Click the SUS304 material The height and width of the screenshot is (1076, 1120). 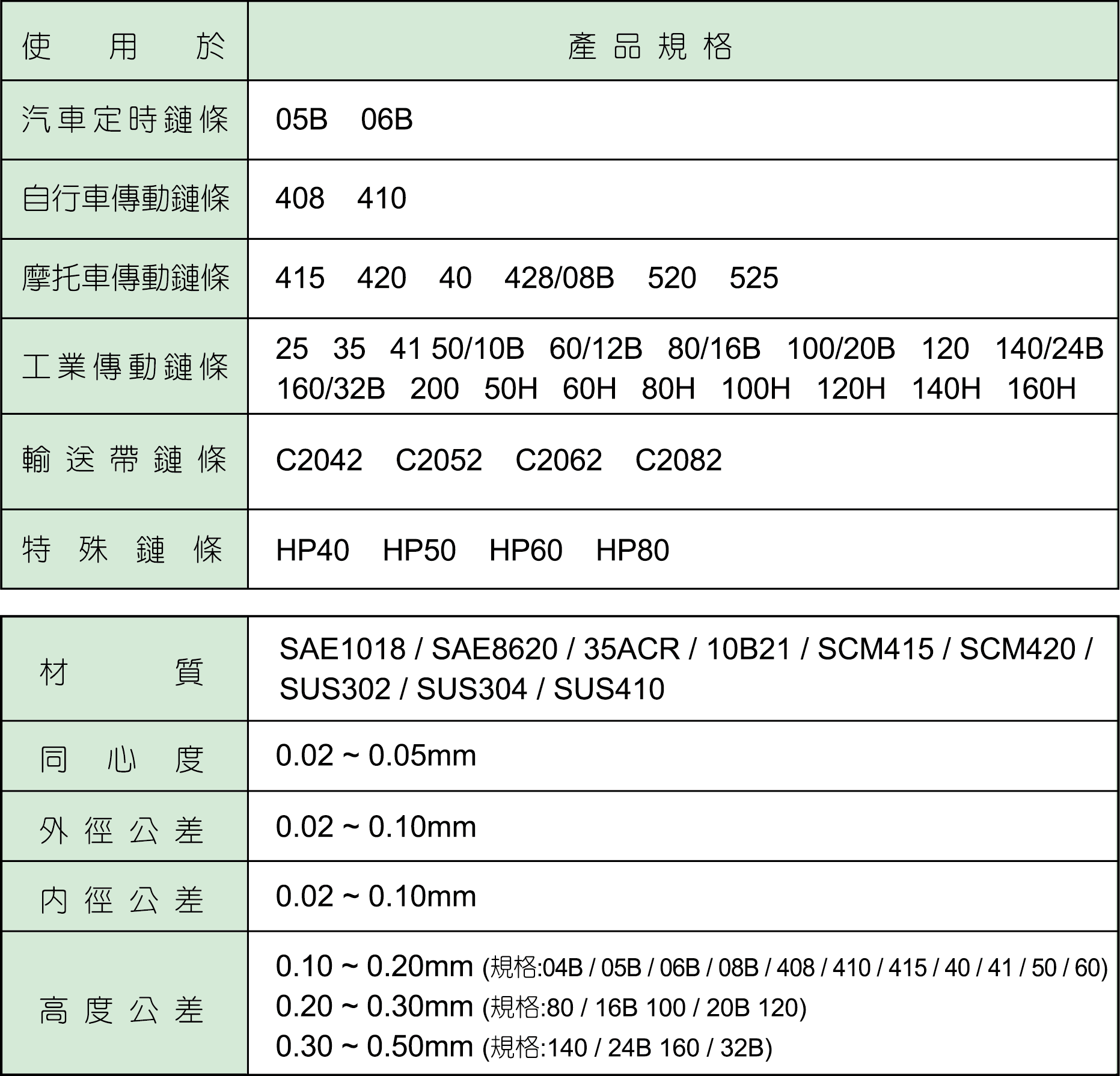[x=472, y=689]
